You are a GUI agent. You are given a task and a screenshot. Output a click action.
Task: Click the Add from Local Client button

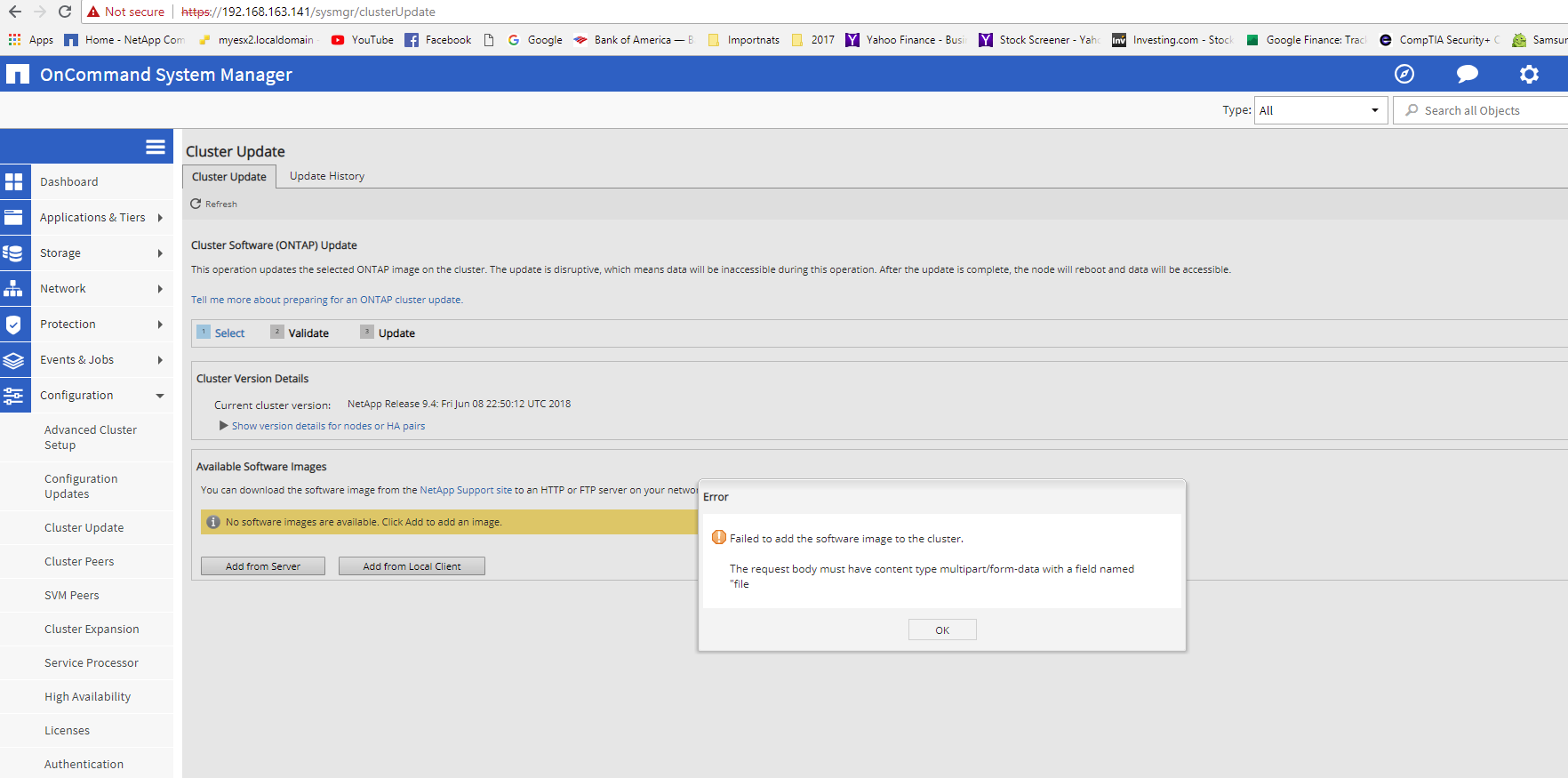412,566
